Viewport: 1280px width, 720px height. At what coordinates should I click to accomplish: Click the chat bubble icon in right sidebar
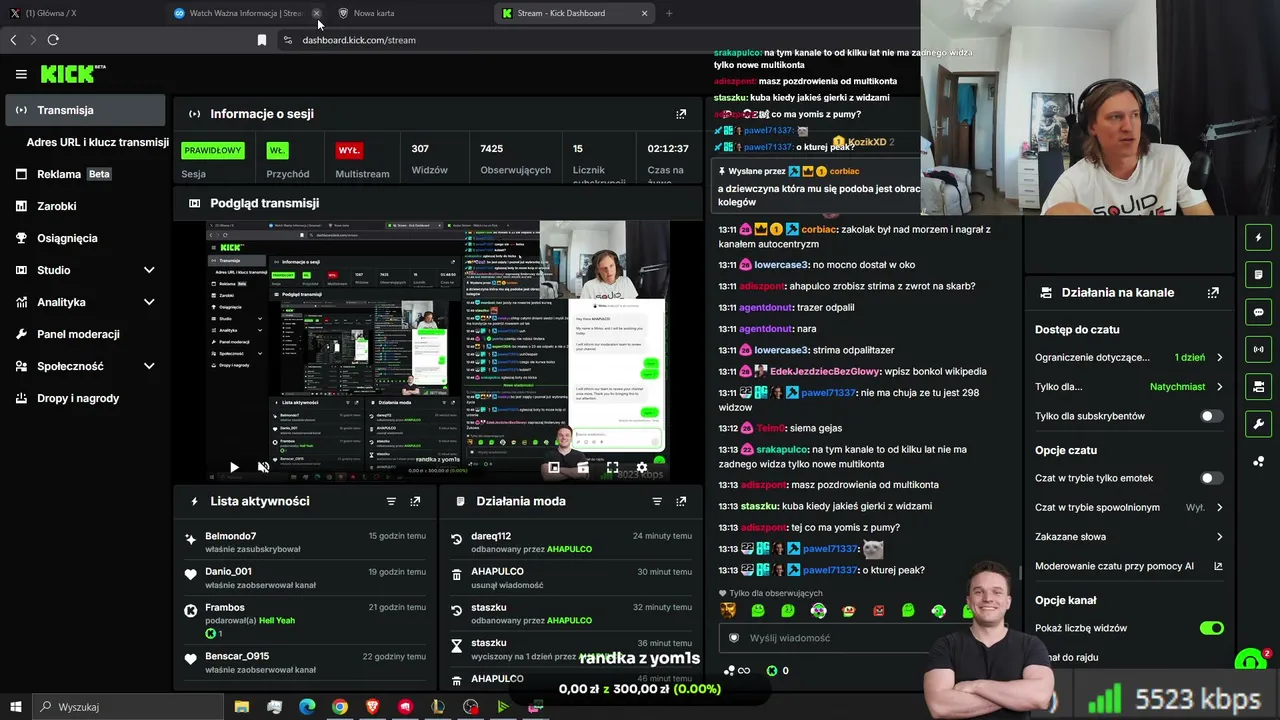pyautogui.click(x=1258, y=312)
